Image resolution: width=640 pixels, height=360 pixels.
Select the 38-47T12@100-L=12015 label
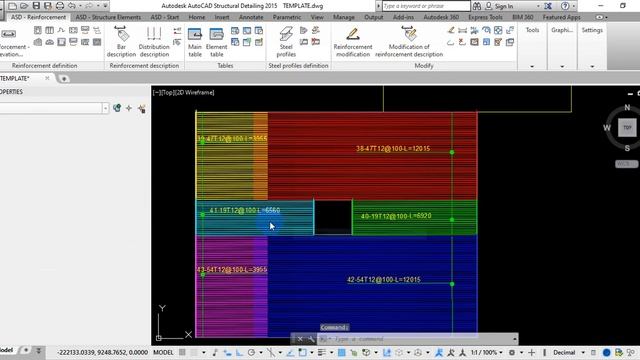(x=393, y=149)
